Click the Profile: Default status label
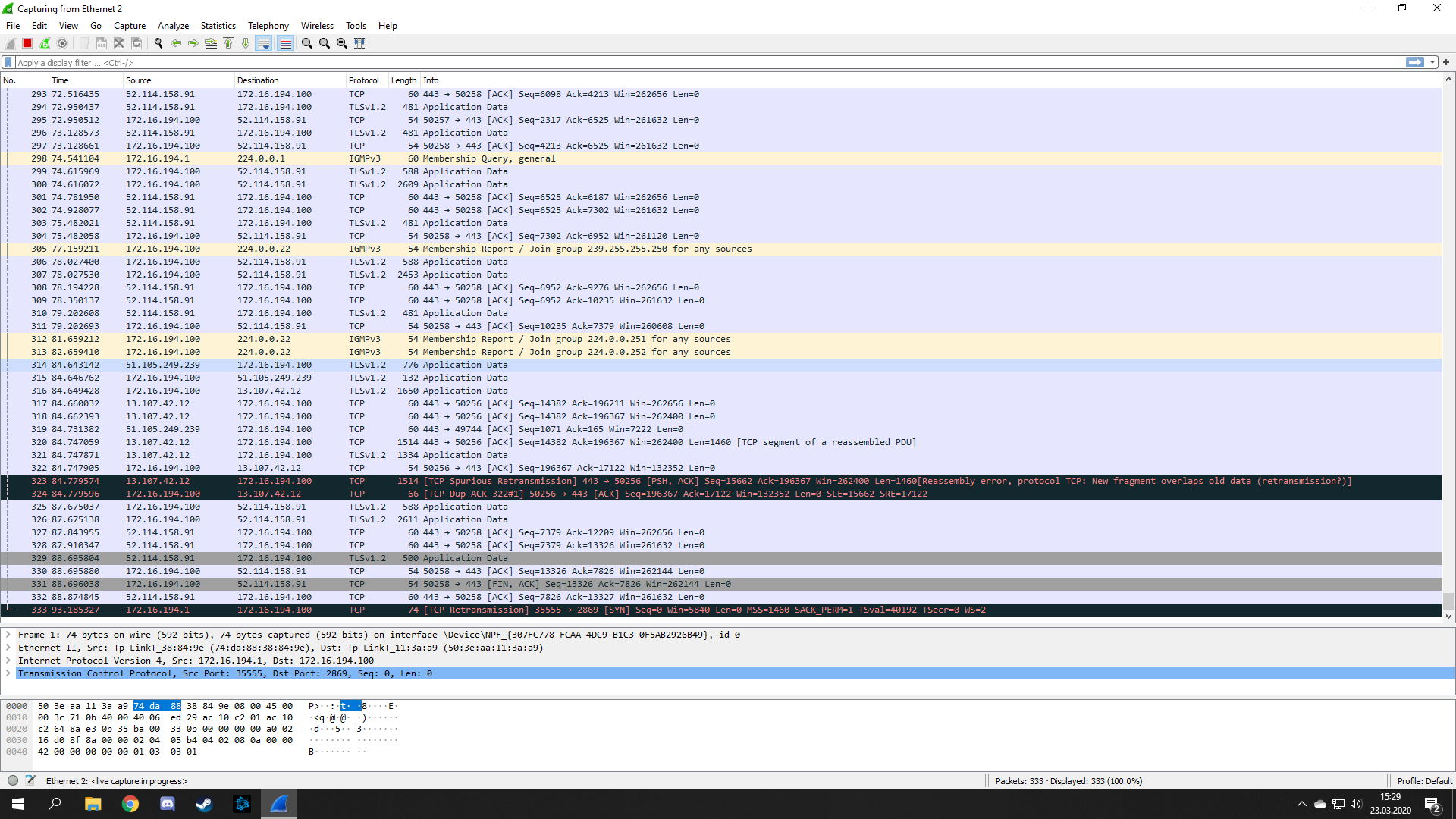The width and height of the screenshot is (1456, 819). (1424, 780)
